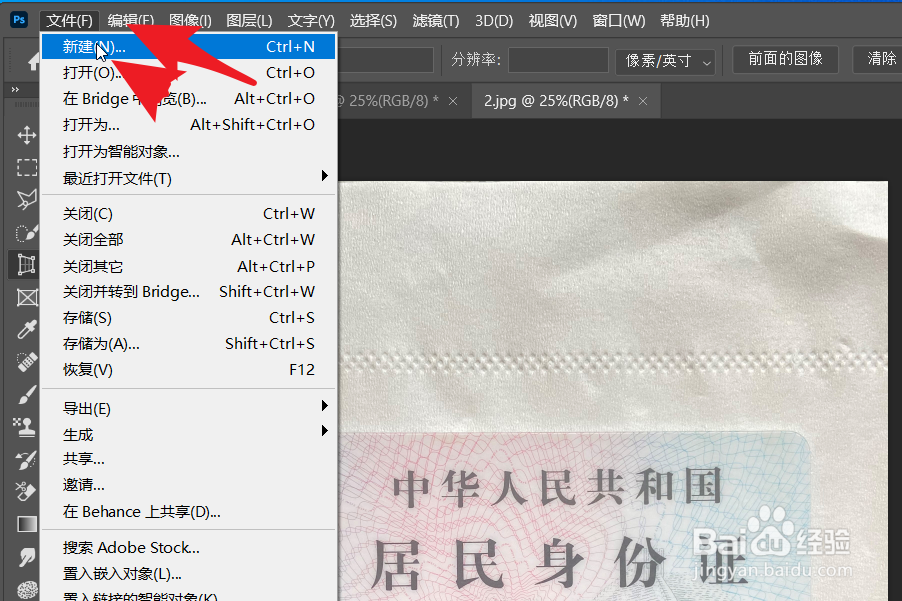Click the 前面的图像 button
The height and width of the screenshot is (601, 902).
pos(784,59)
